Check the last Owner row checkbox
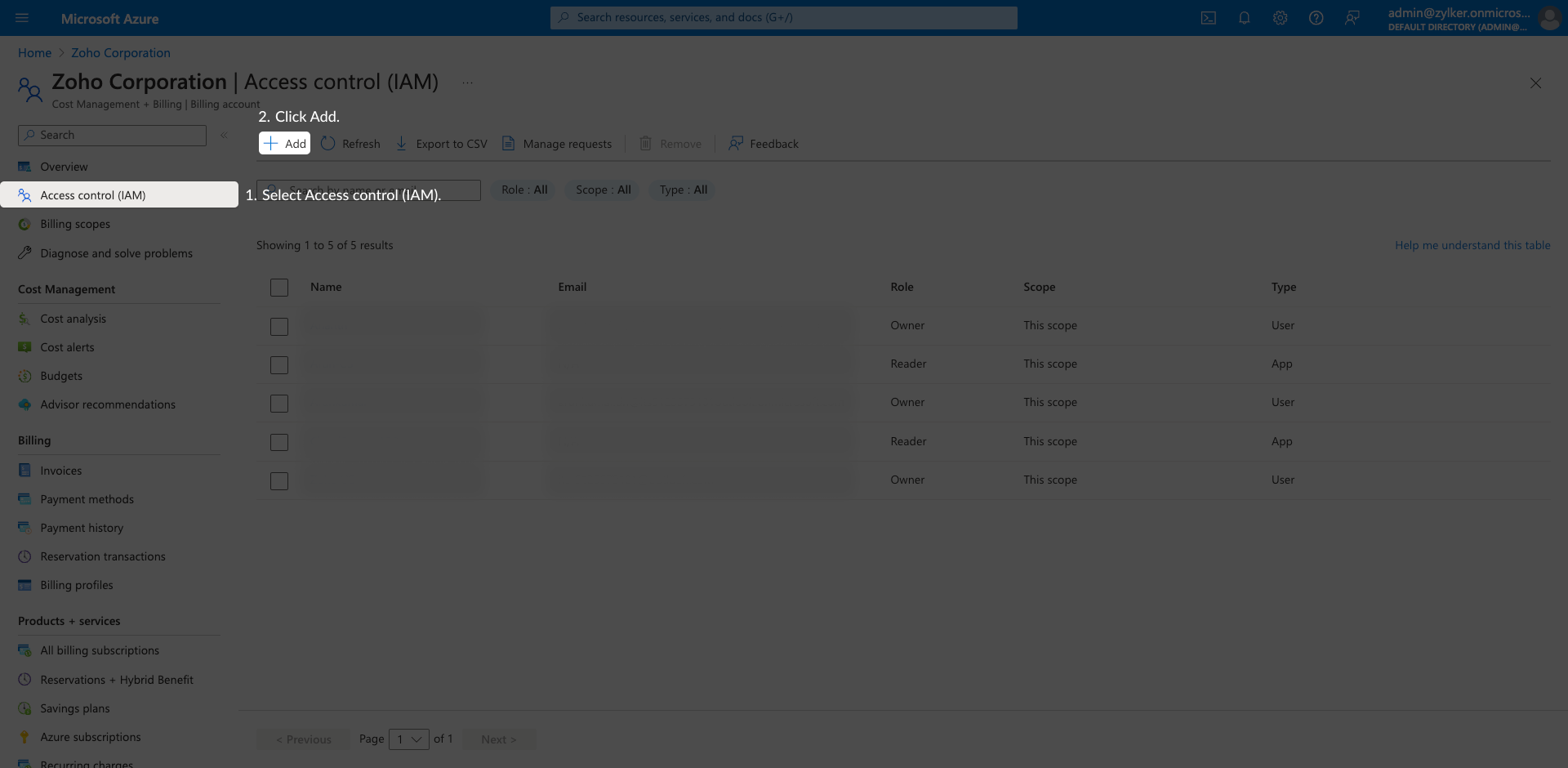The height and width of the screenshot is (768, 1568). [x=279, y=481]
